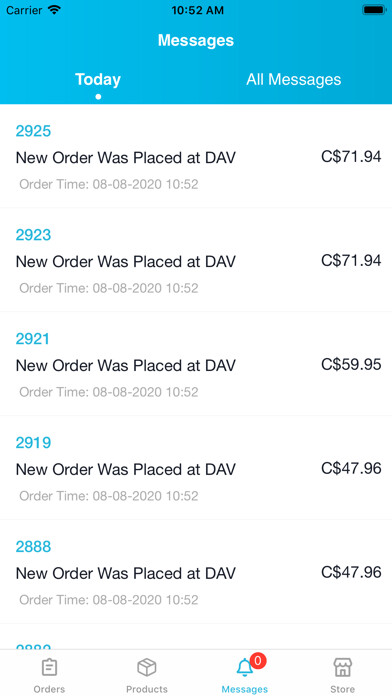Tap the Store tab label
Screen dimensions: 392x696
(343, 689)
